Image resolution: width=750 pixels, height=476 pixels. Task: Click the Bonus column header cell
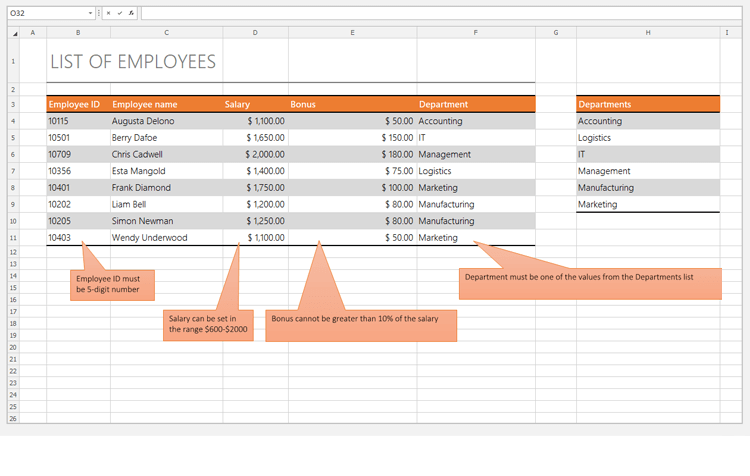click(351, 104)
